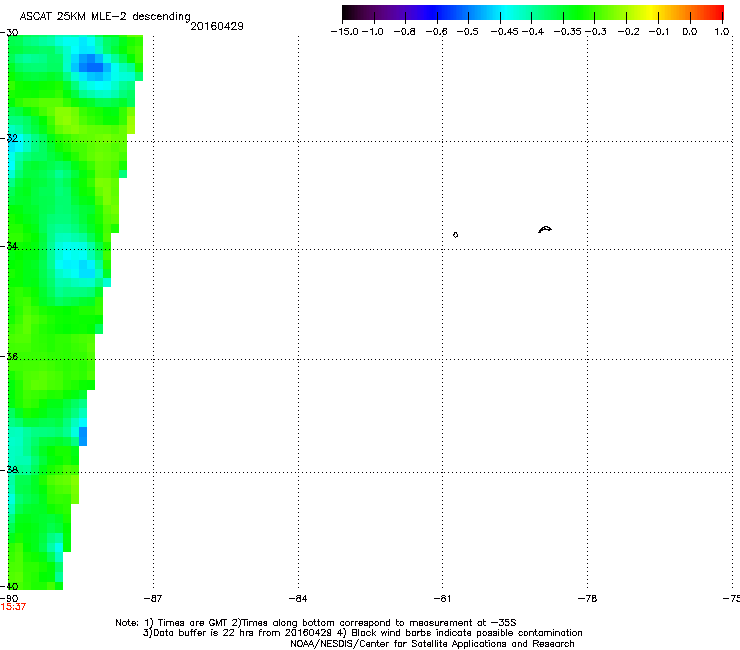The height and width of the screenshot is (650, 740).
Task: Click the -78 longitude axis label
Action: [x=588, y=599]
